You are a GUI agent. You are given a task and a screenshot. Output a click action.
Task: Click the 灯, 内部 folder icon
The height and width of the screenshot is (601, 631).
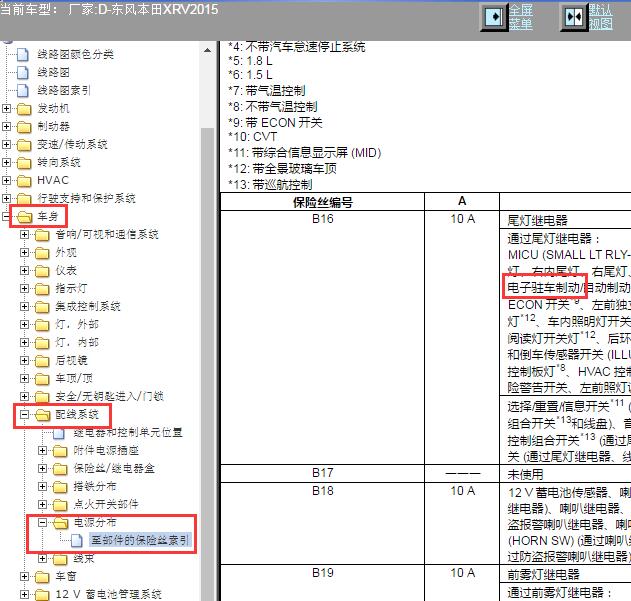pyautogui.click(x=42, y=343)
